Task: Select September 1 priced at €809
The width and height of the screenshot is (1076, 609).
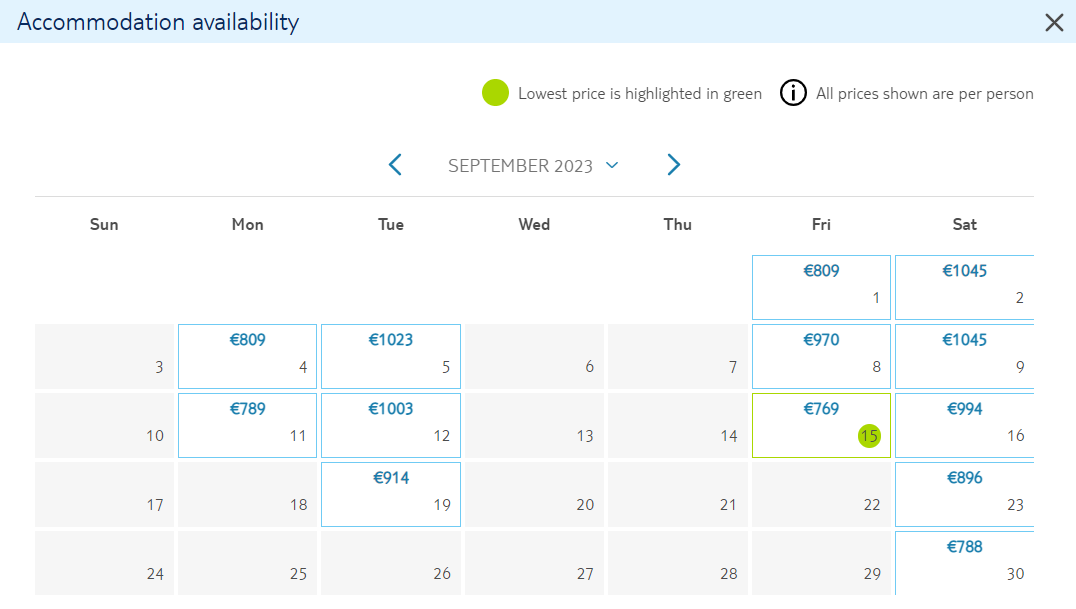Action: point(821,287)
